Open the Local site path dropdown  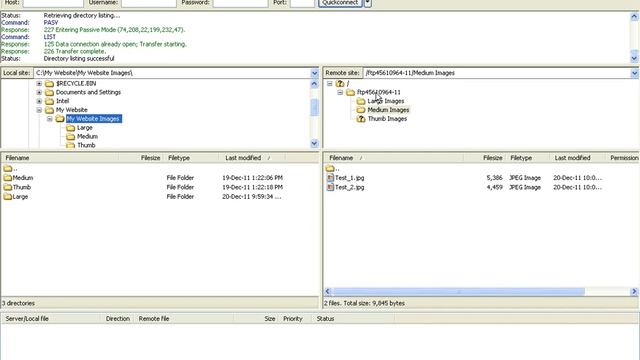point(314,73)
